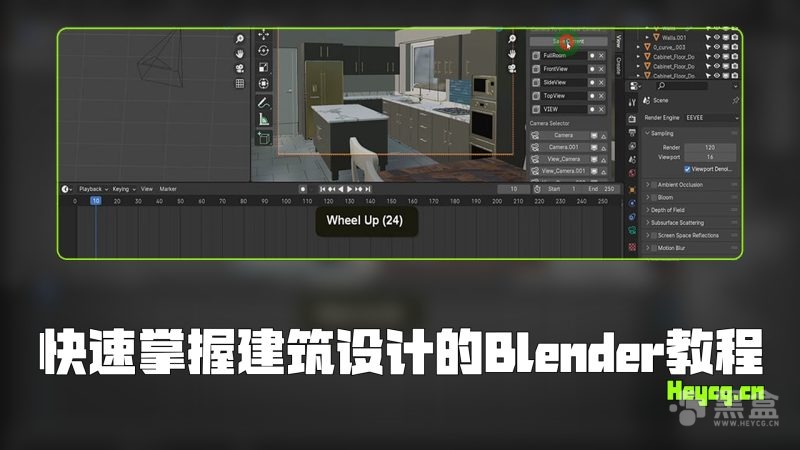Hide Walls.001 with its eye icon
Screen dimensions: 800x450
[717, 37]
